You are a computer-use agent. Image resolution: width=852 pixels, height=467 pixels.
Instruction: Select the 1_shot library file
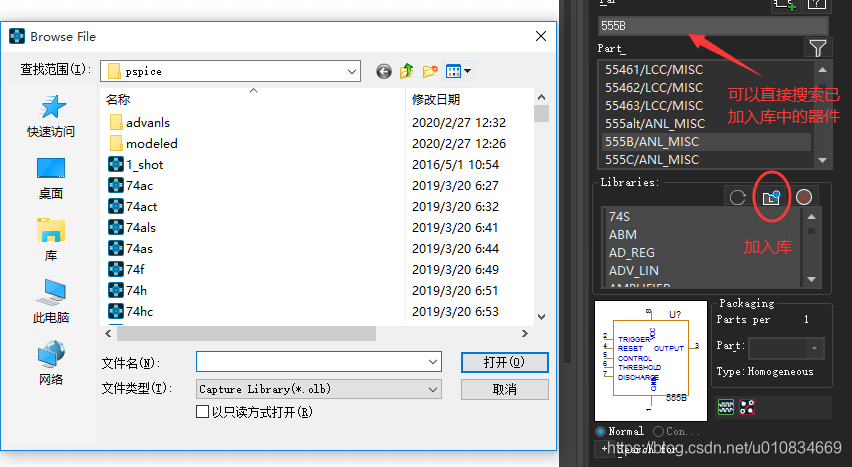pos(136,165)
